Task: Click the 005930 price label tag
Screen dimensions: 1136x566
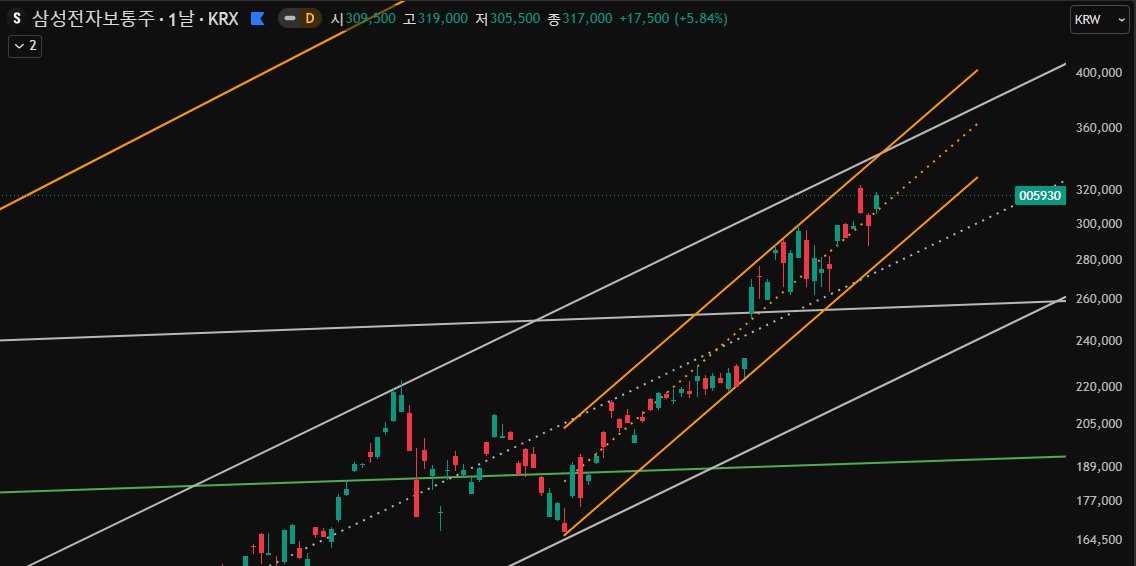Action: pyautogui.click(x=1040, y=195)
